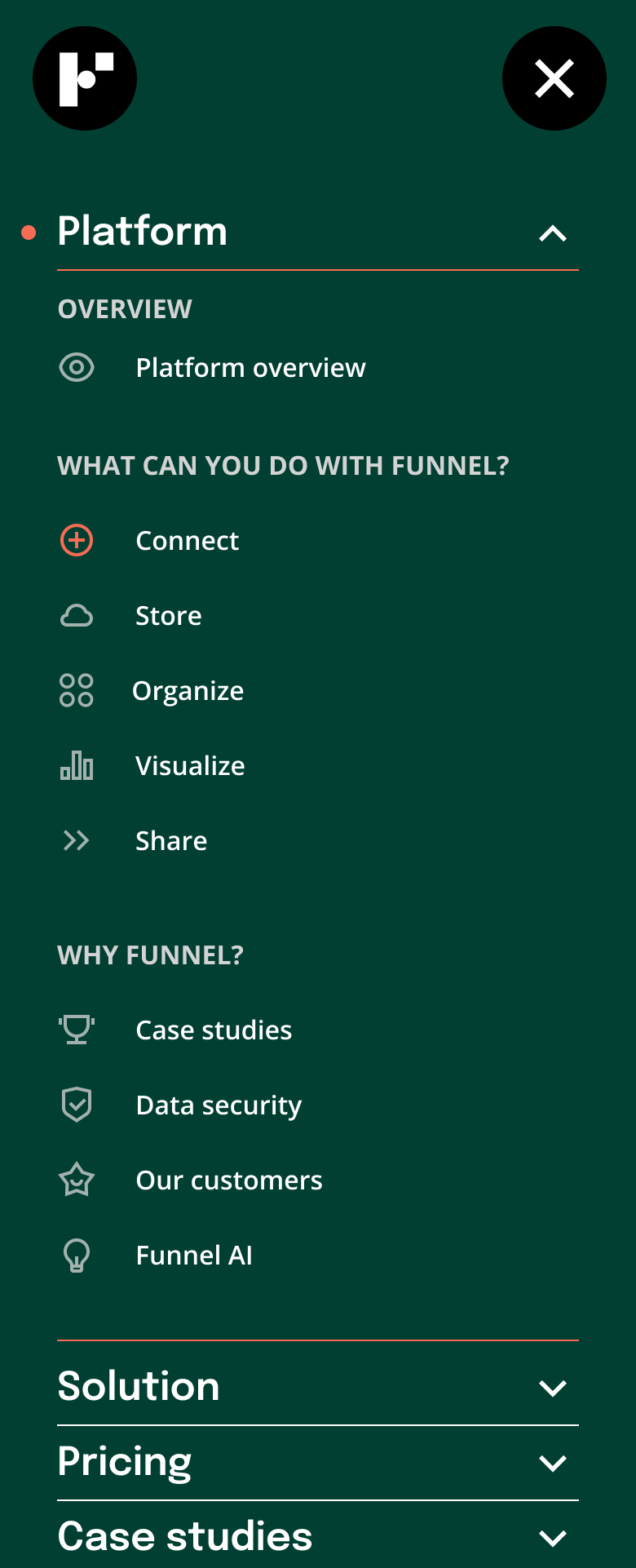Open the Store link
The height and width of the screenshot is (1568, 636).
point(169,616)
